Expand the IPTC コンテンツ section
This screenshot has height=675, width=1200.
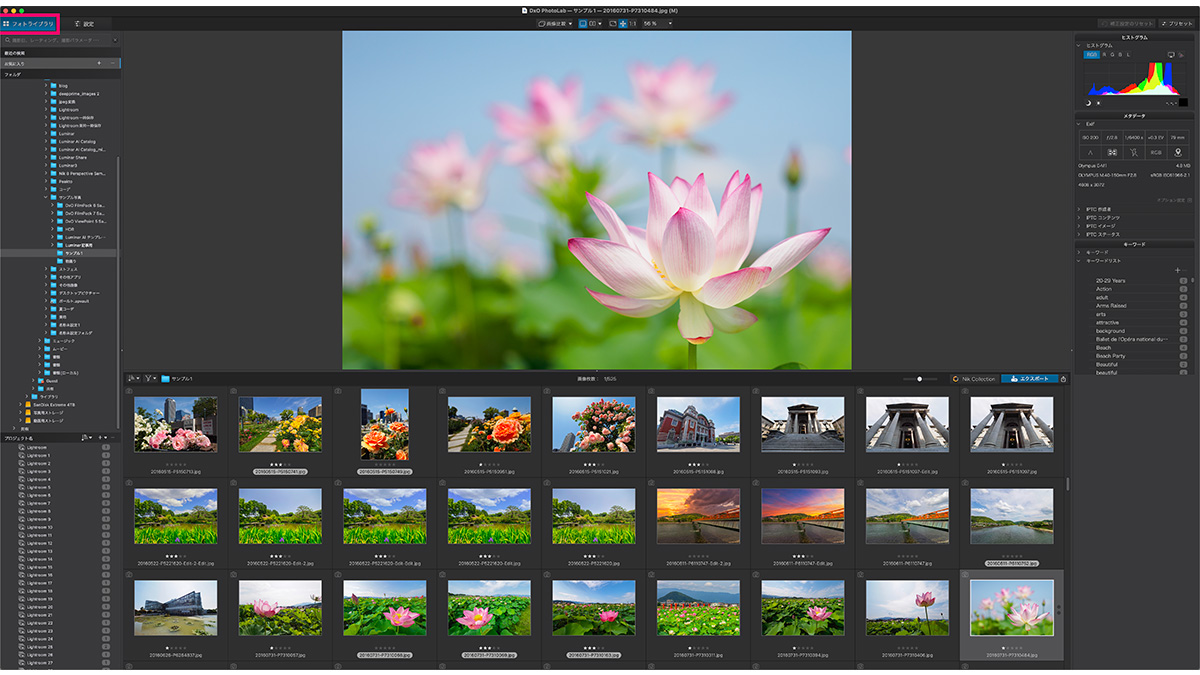pos(1080,217)
